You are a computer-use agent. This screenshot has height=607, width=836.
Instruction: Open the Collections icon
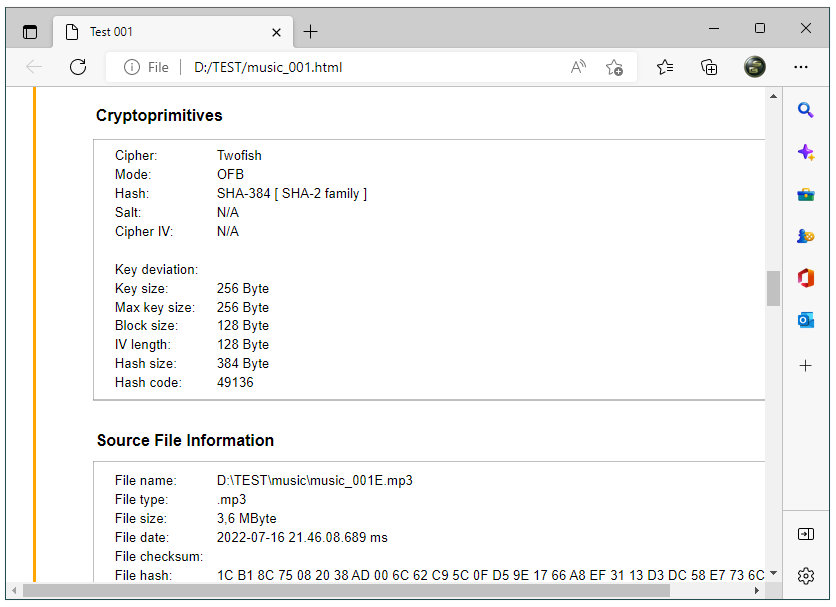pyautogui.click(x=709, y=67)
